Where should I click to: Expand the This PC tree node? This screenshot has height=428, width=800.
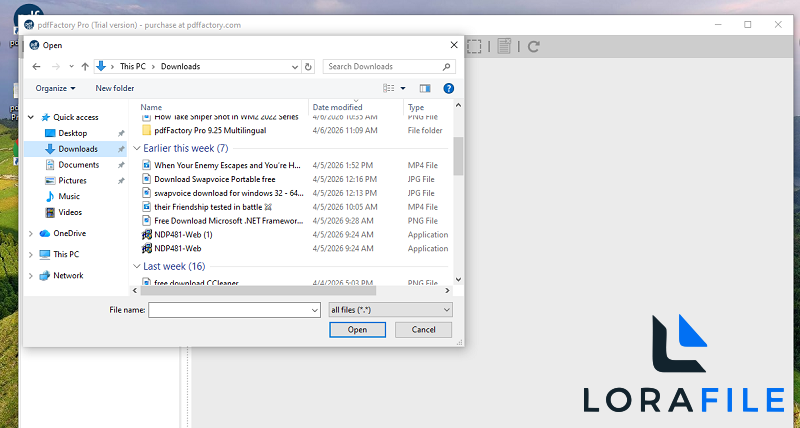31,255
